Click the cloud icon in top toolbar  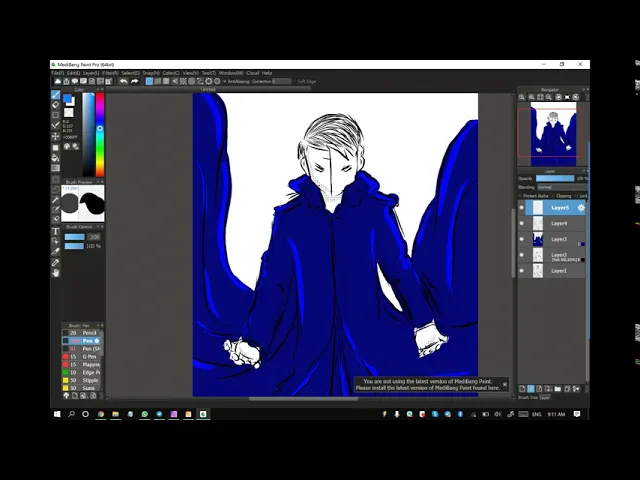point(58,81)
